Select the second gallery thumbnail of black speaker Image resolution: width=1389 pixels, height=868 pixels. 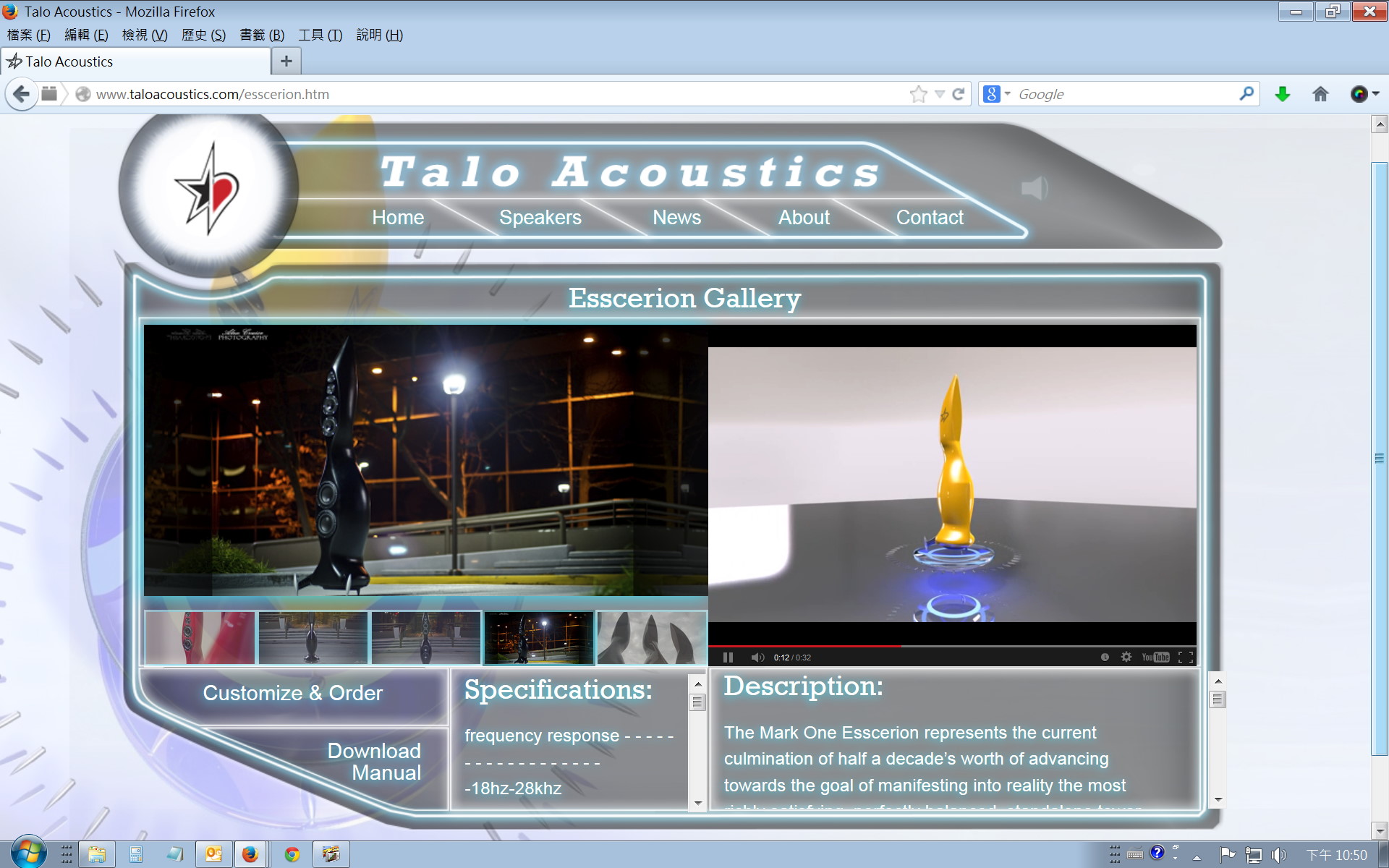coord(313,637)
